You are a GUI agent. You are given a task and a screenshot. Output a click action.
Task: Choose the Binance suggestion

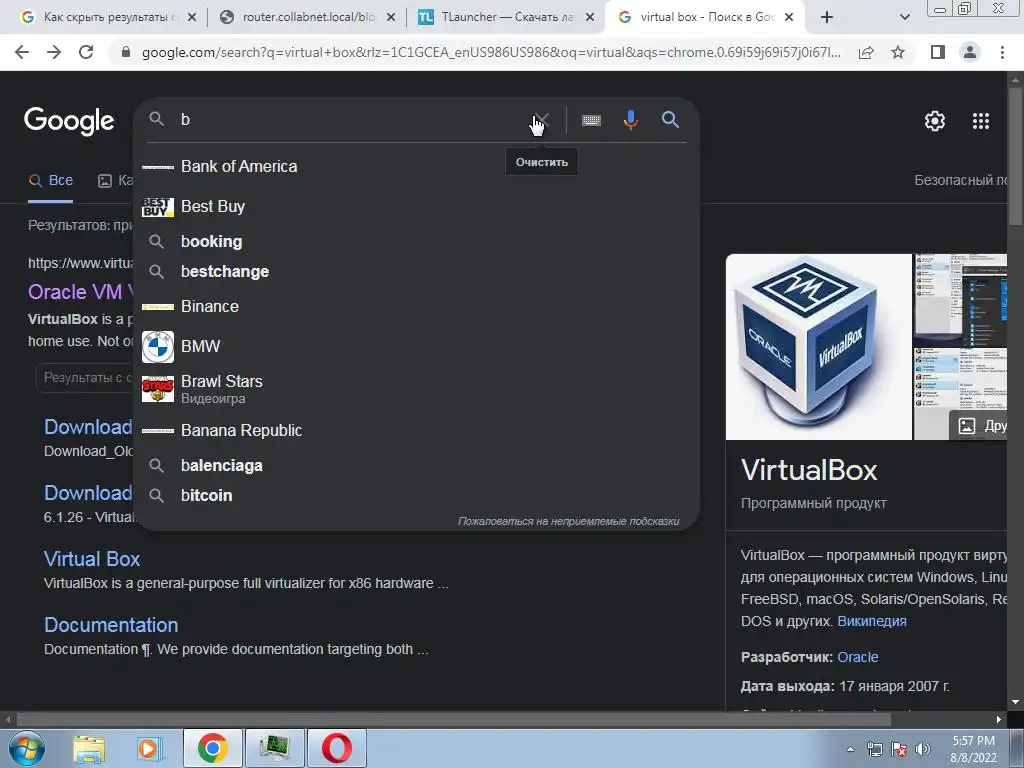(x=416, y=306)
